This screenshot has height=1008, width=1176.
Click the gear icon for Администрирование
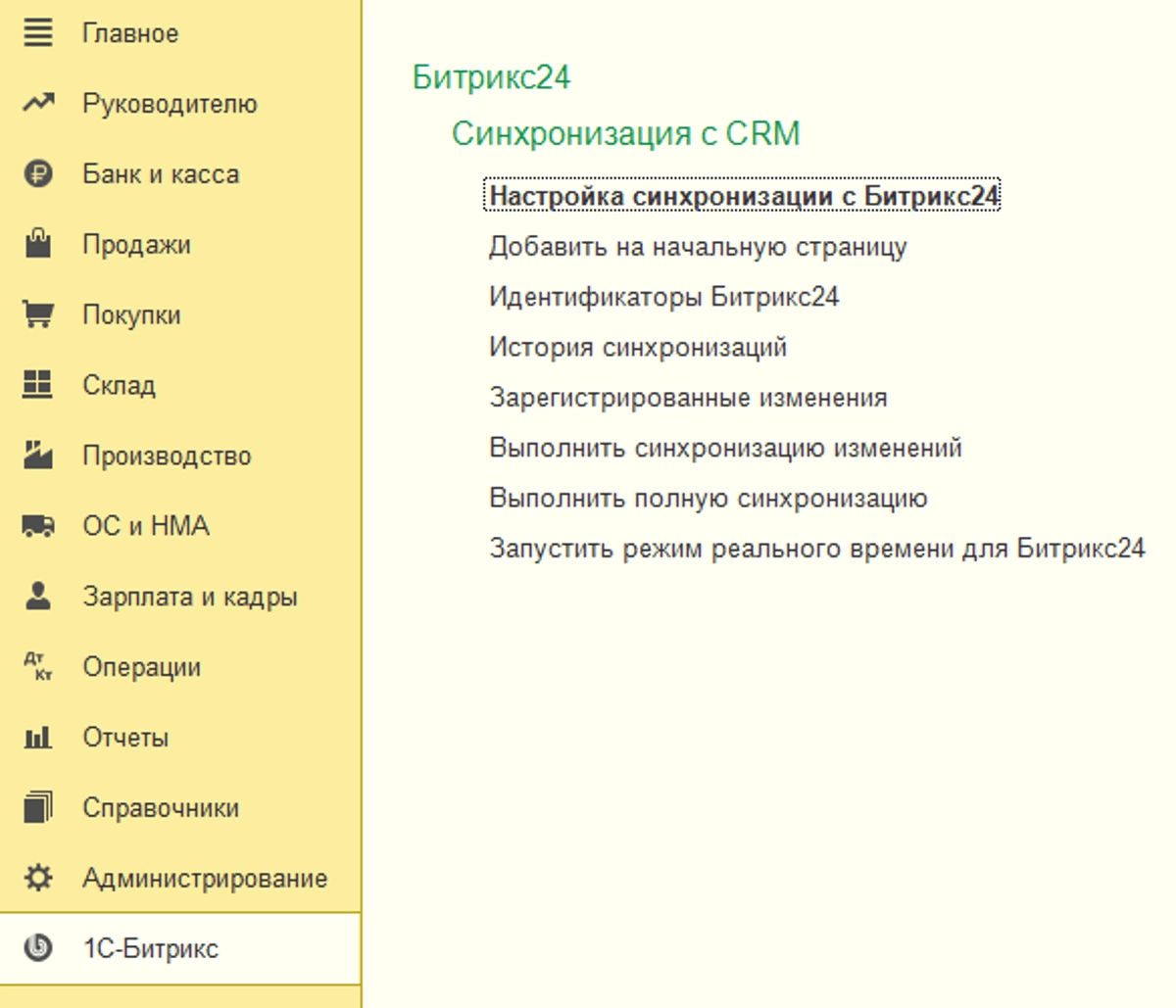point(38,878)
